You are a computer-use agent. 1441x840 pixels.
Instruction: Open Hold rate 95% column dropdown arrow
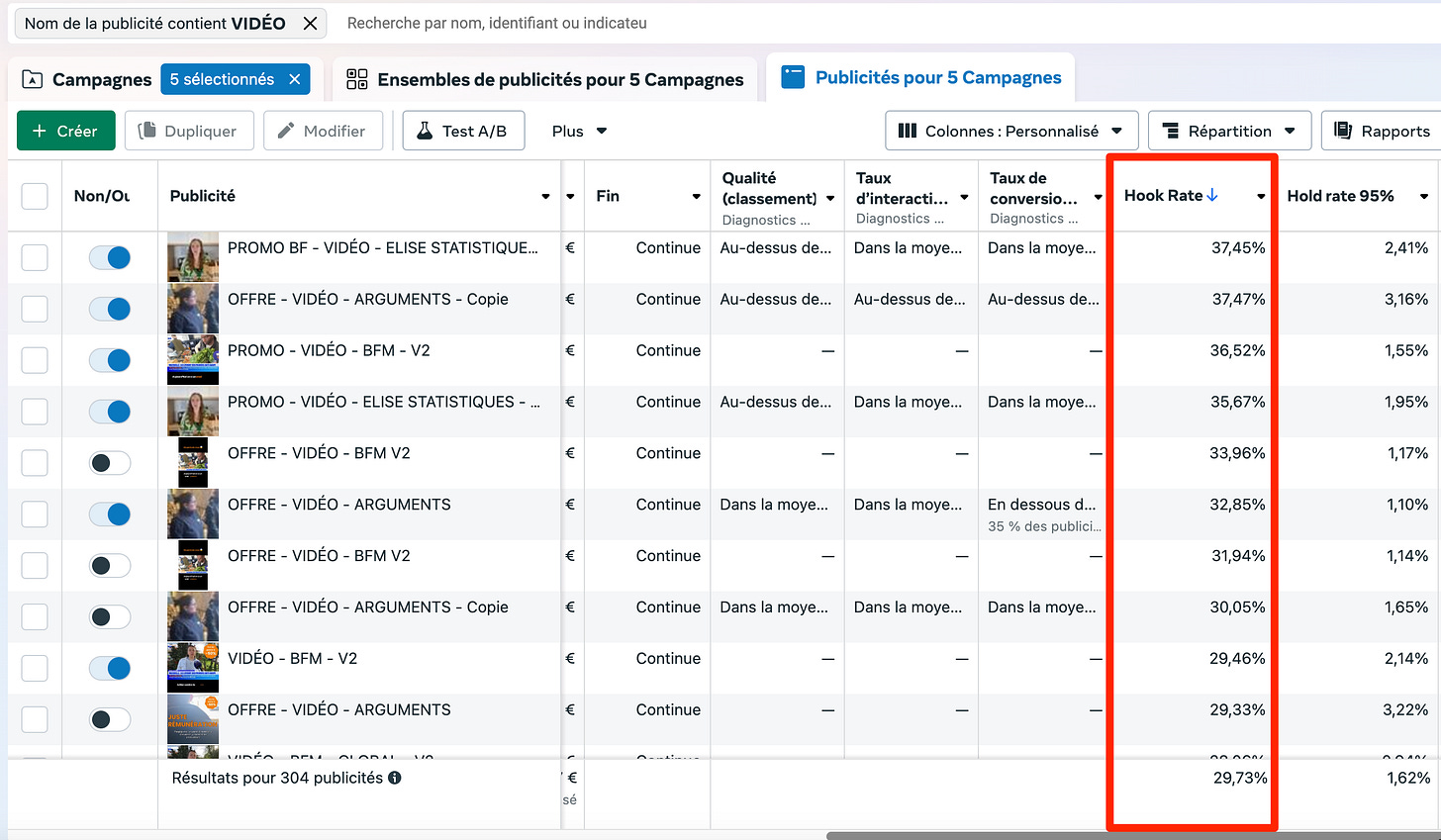point(1424,196)
